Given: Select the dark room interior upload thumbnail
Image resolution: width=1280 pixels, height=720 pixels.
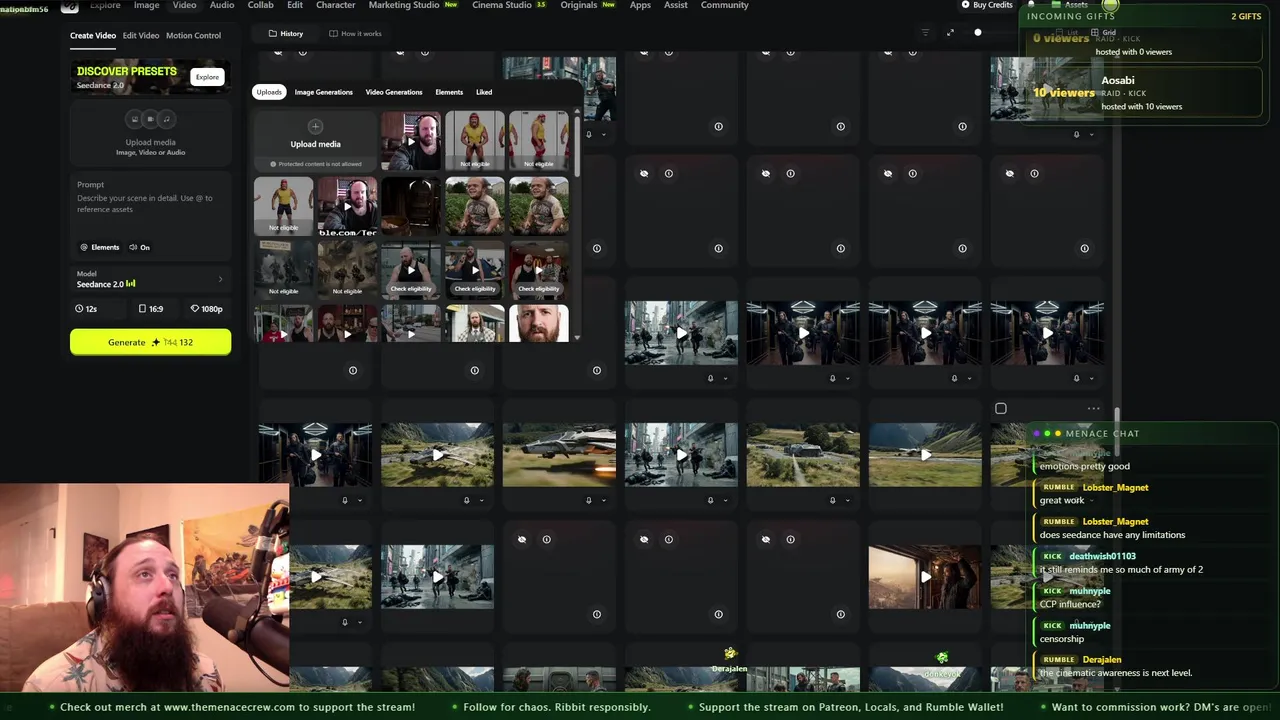Looking at the screenshot, I should pyautogui.click(x=410, y=205).
